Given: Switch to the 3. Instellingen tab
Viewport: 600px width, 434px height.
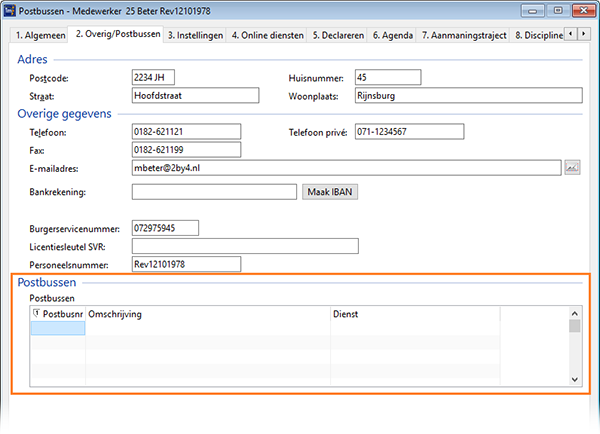Looking at the screenshot, I should pyautogui.click(x=196, y=36).
